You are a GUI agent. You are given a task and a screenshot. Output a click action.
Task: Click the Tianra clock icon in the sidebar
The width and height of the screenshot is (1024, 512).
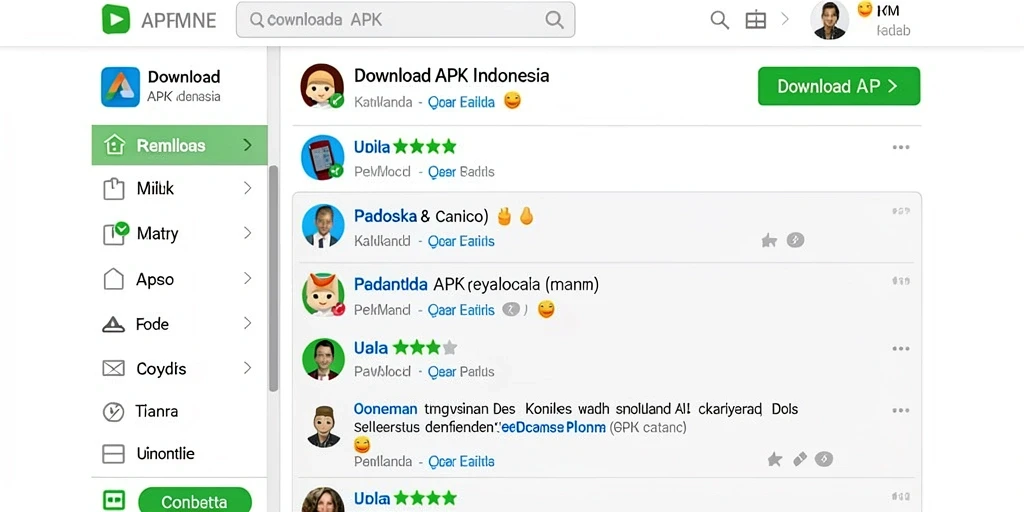pyautogui.click(x=114, y=412)
